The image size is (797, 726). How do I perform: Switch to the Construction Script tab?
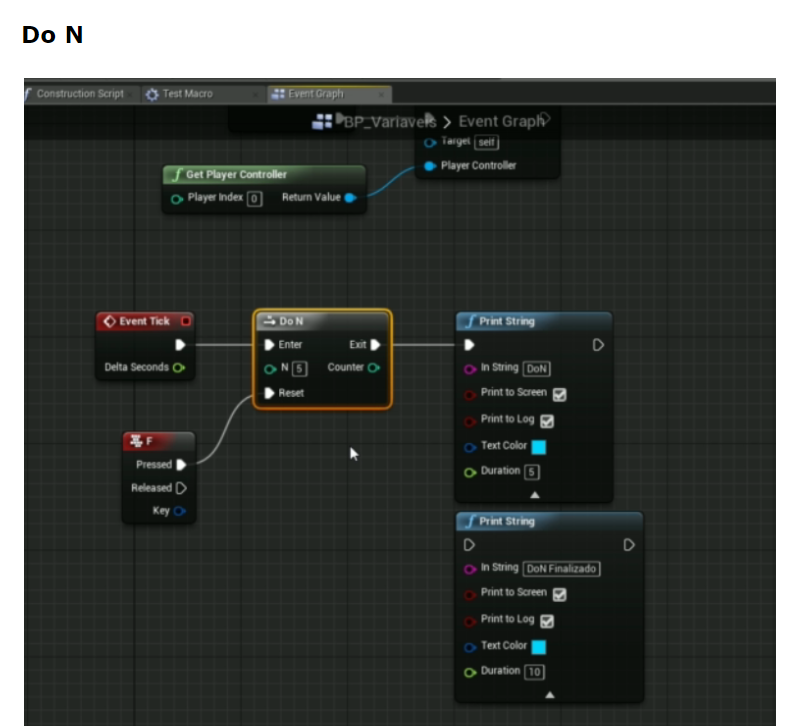pos(80,94)
